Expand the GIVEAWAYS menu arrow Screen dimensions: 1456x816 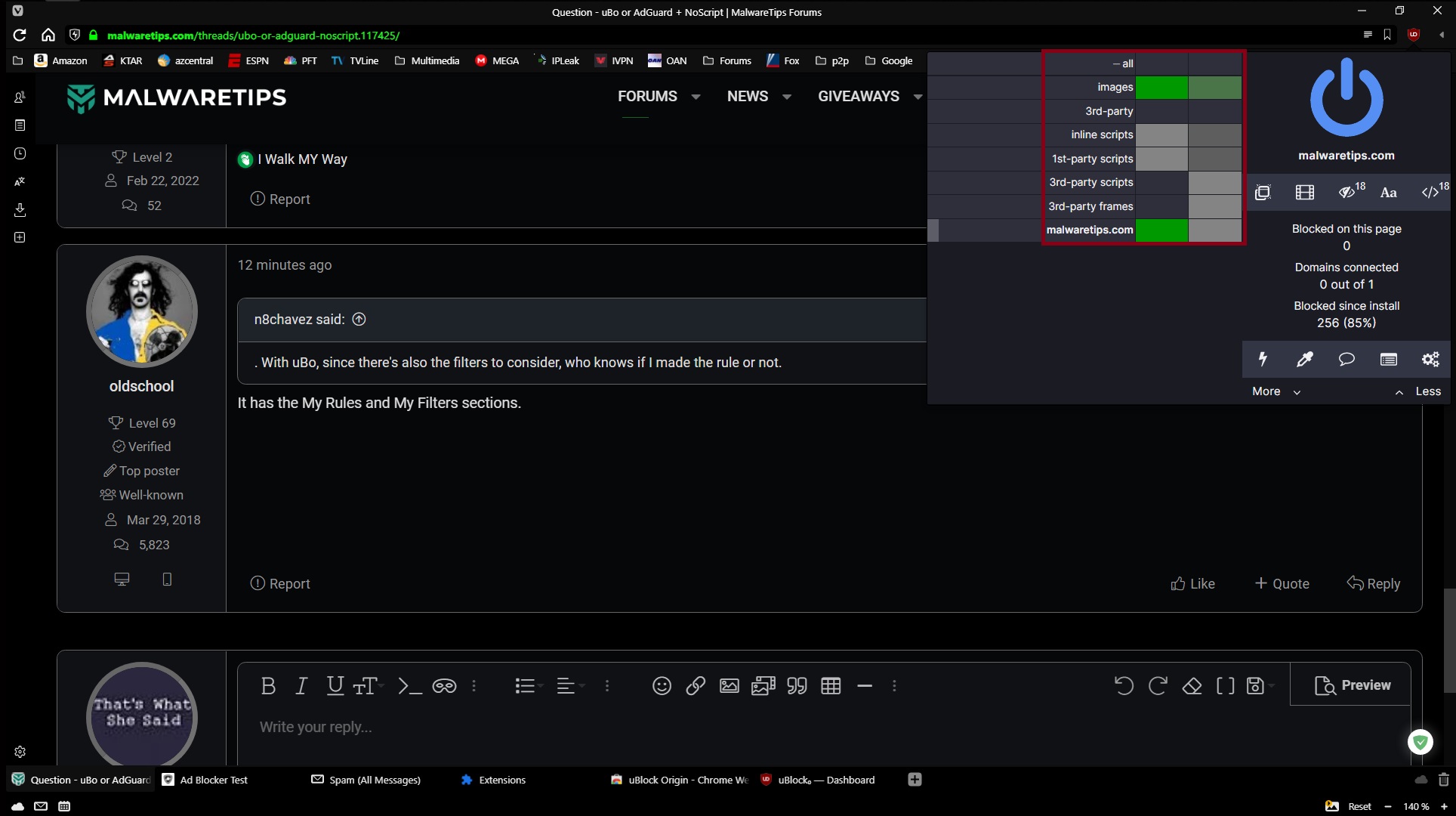(918, 97)
